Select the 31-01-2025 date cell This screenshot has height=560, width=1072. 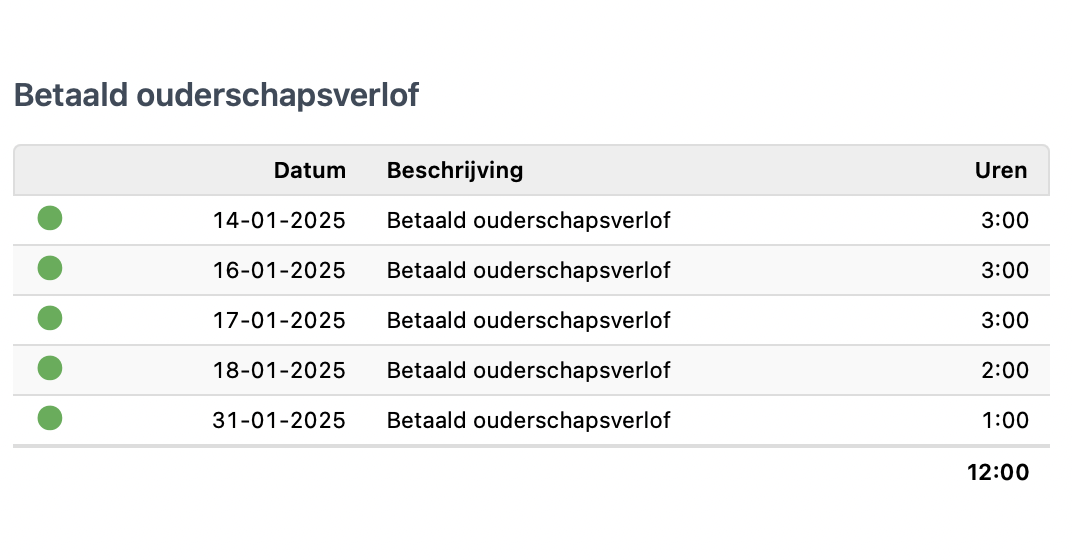[279, 420]
